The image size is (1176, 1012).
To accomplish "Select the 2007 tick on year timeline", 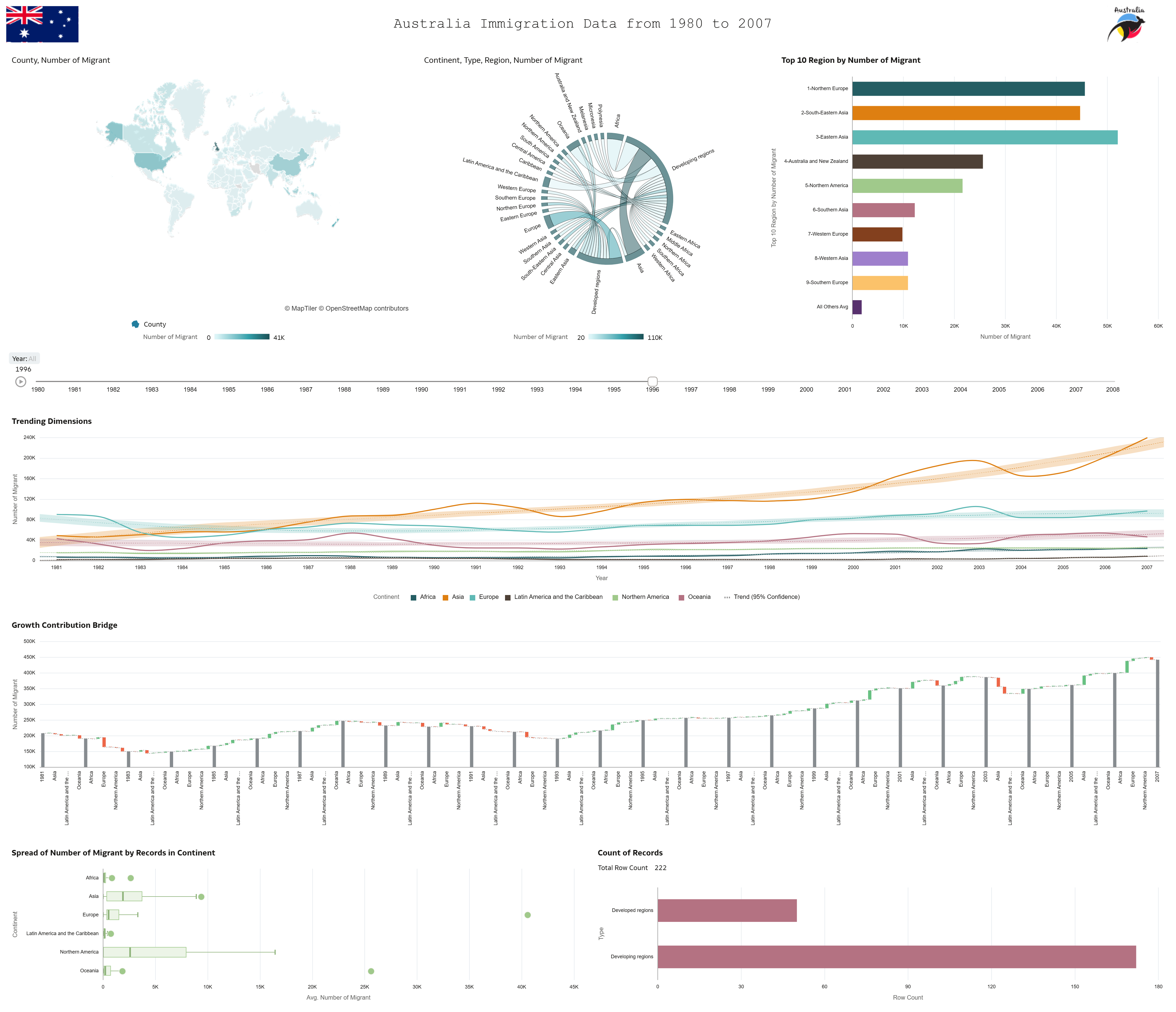I will coord(1076,389).
